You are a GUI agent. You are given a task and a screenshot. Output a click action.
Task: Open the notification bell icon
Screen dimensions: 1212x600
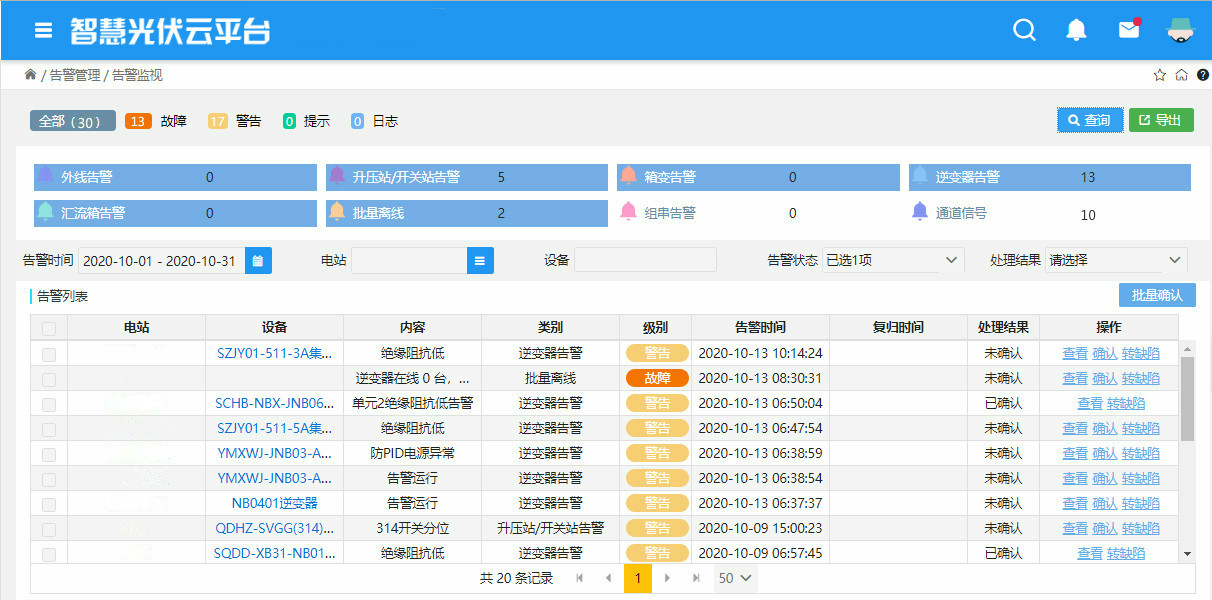(1076, 30)
